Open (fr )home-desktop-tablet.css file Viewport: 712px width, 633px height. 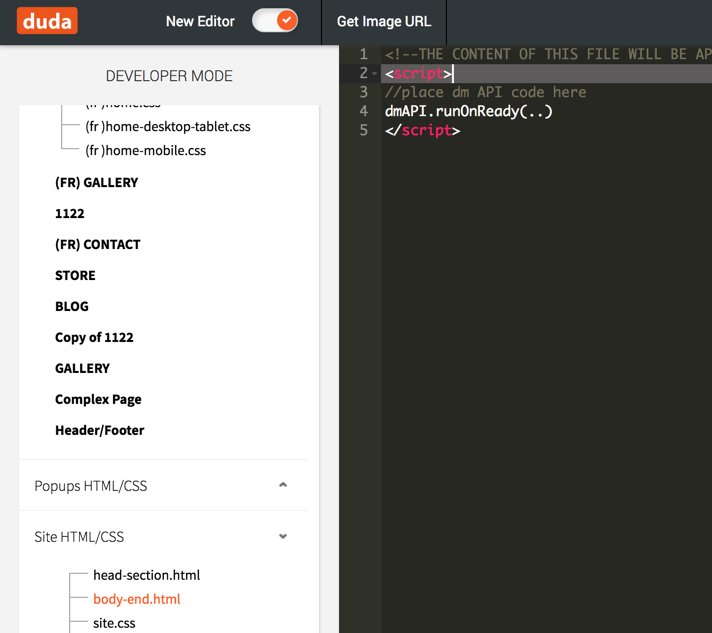tap(168, 126)
